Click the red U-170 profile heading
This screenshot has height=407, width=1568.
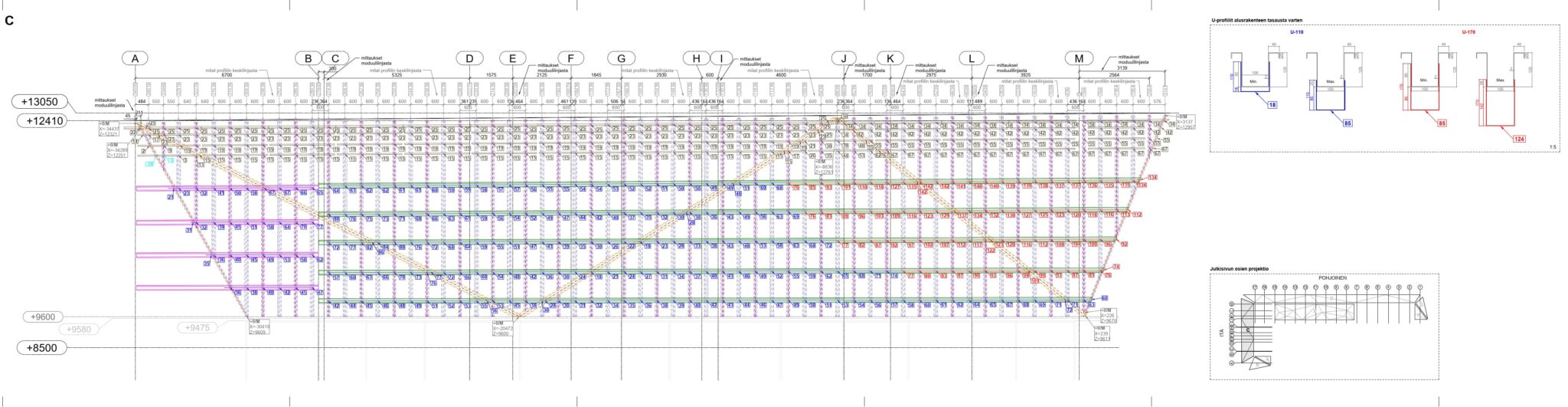[x=1468, y=32]
